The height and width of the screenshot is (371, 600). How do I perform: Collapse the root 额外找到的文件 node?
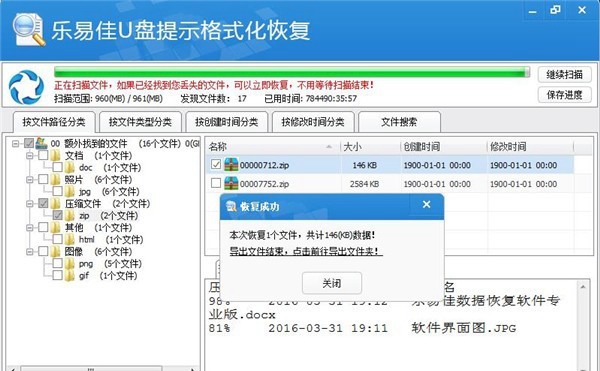coord(15,143)
